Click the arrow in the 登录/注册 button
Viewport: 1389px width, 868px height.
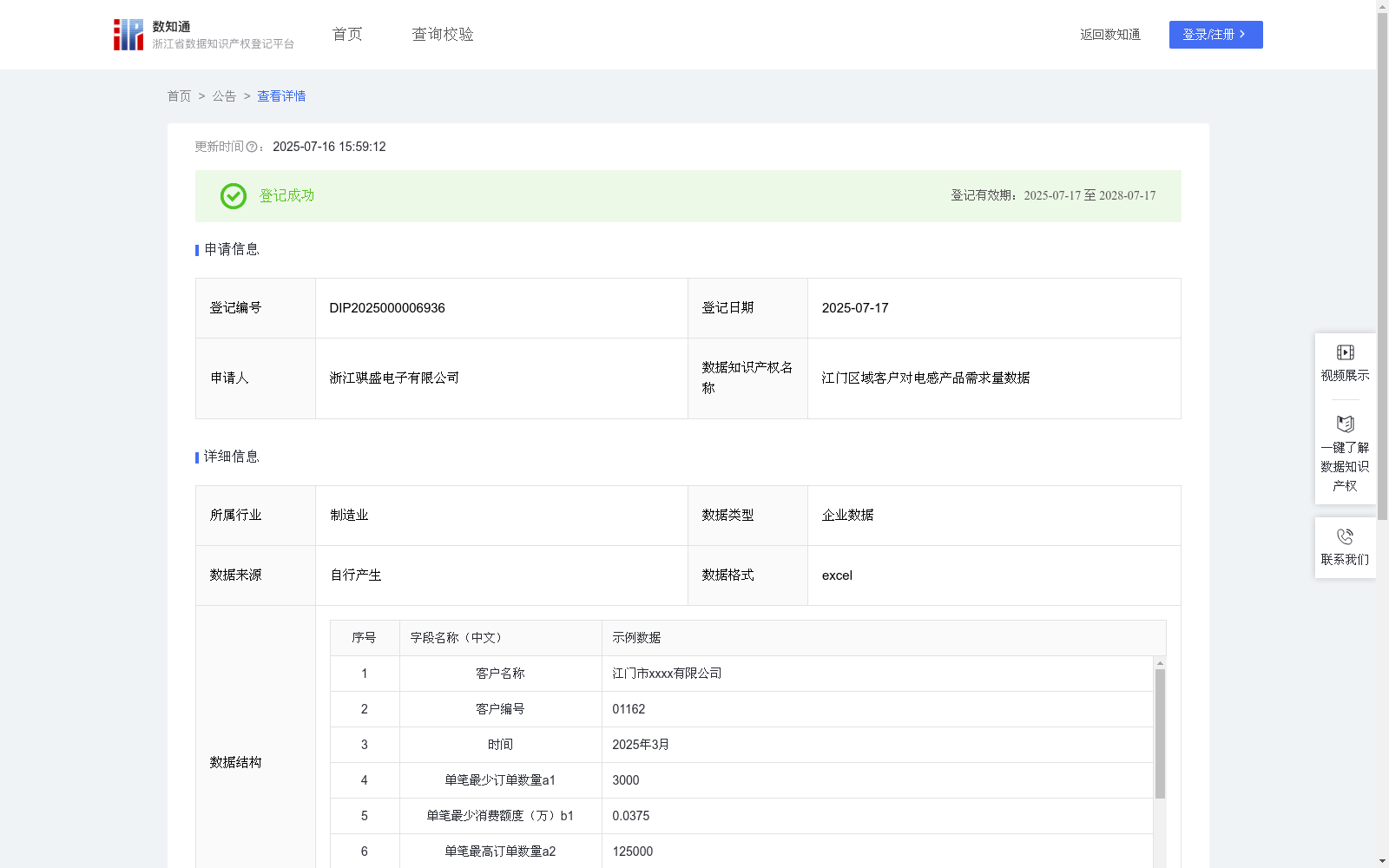(x=1242, y=34)
